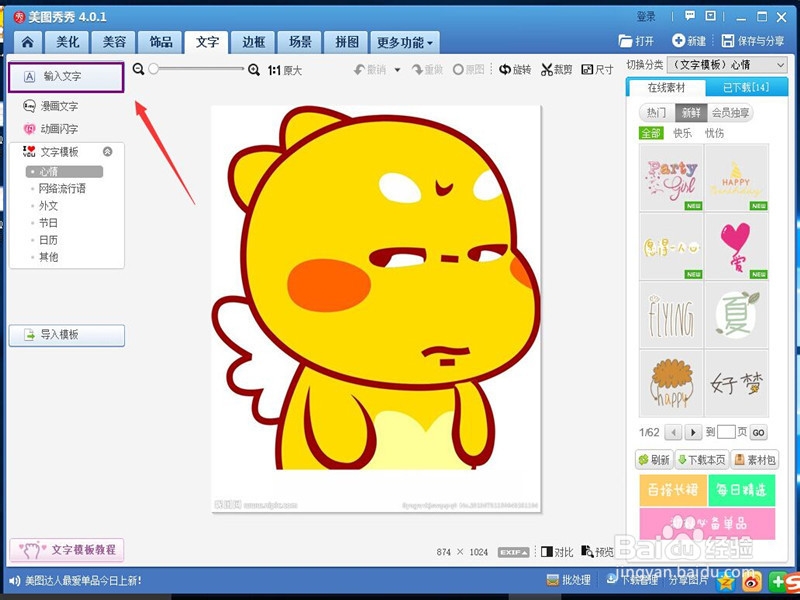Select 心情 template category
Viewport: 800px width, 600px height.
click(x=64, y=171)
